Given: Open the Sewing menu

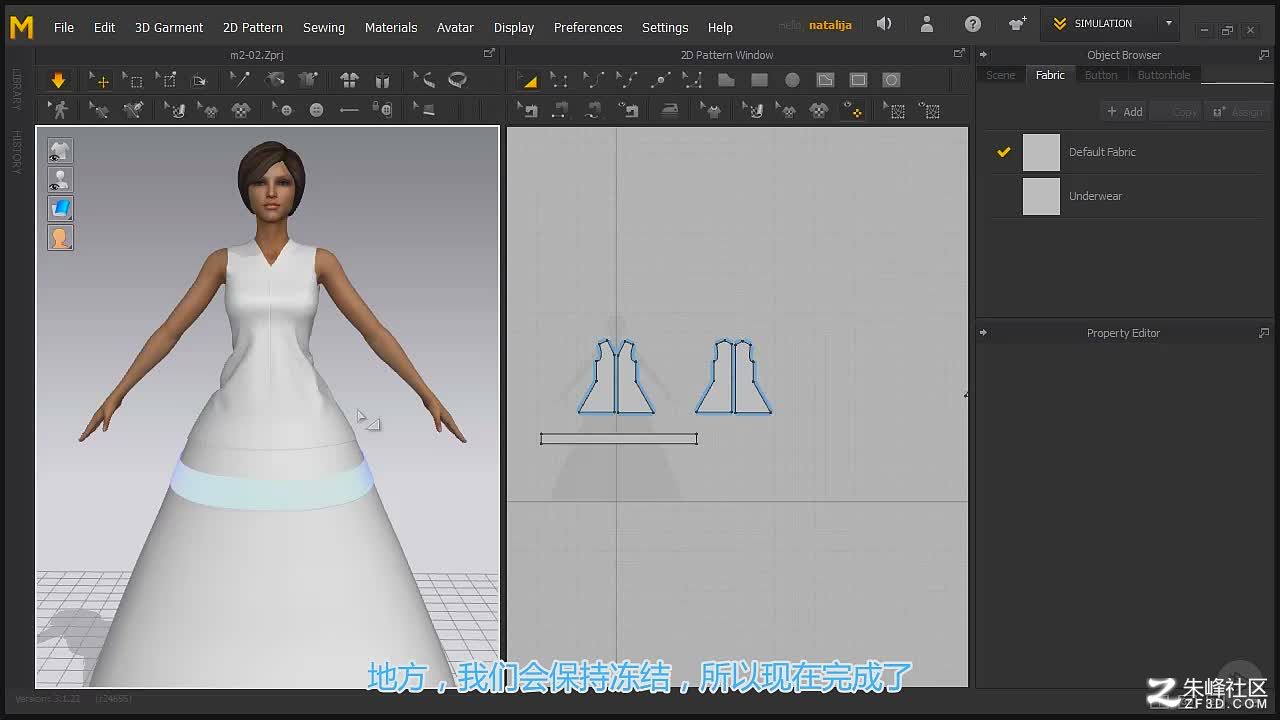Looking at the screenshot, I should pos(324,27).
